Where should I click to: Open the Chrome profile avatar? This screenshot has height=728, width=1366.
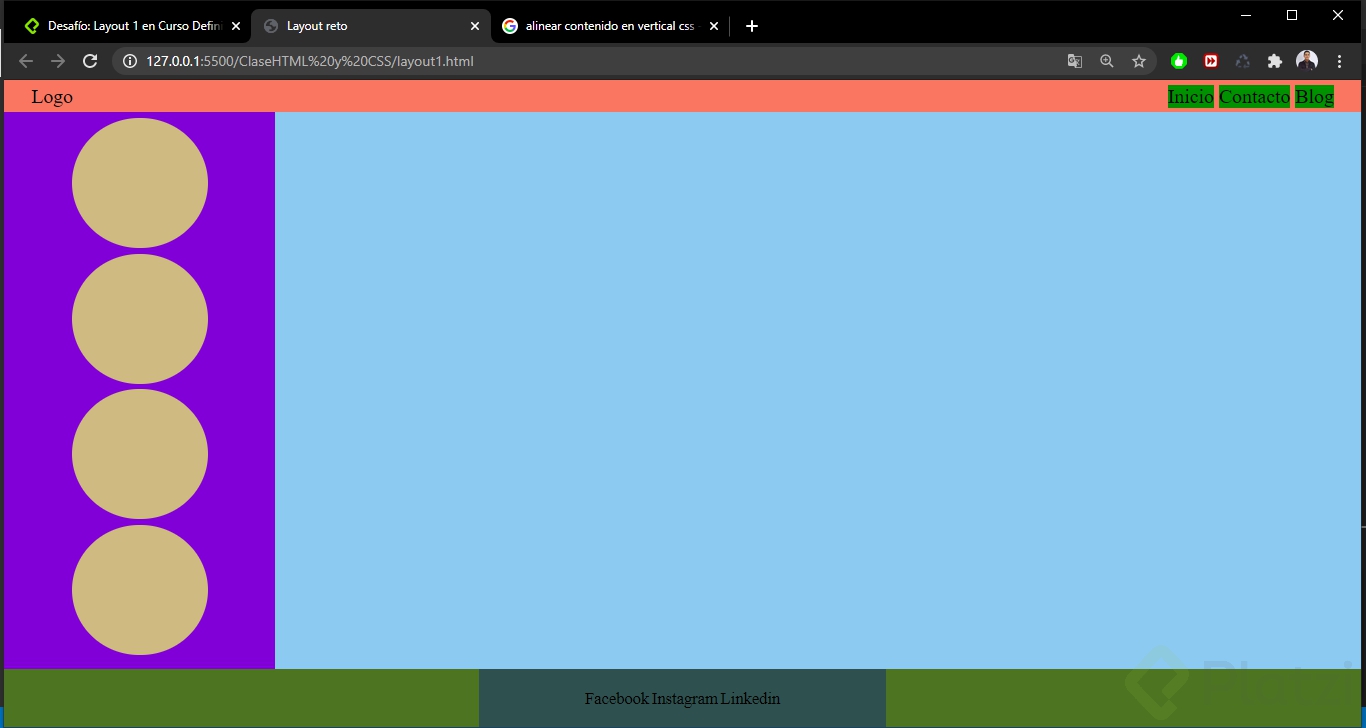1307,61
